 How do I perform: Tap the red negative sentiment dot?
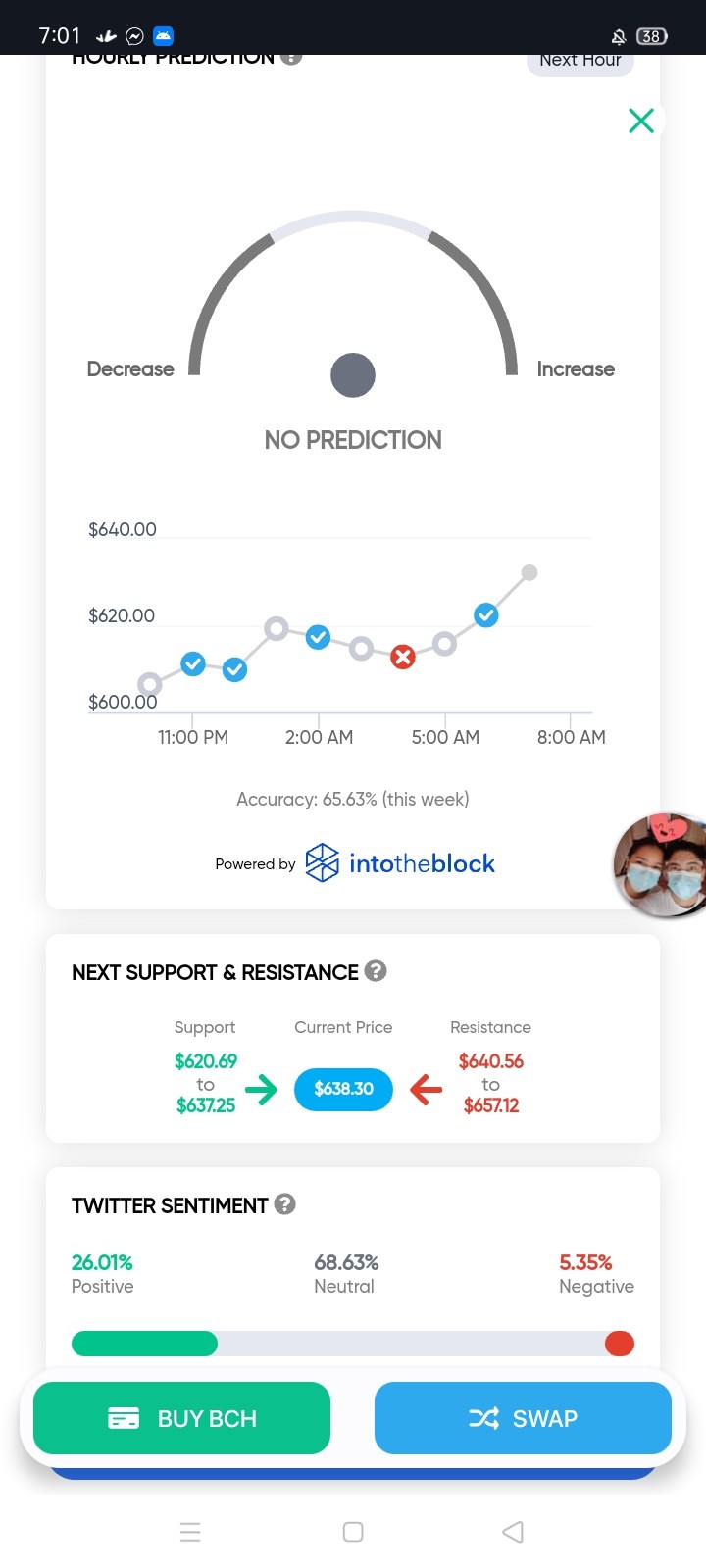tap(620, 1344)
